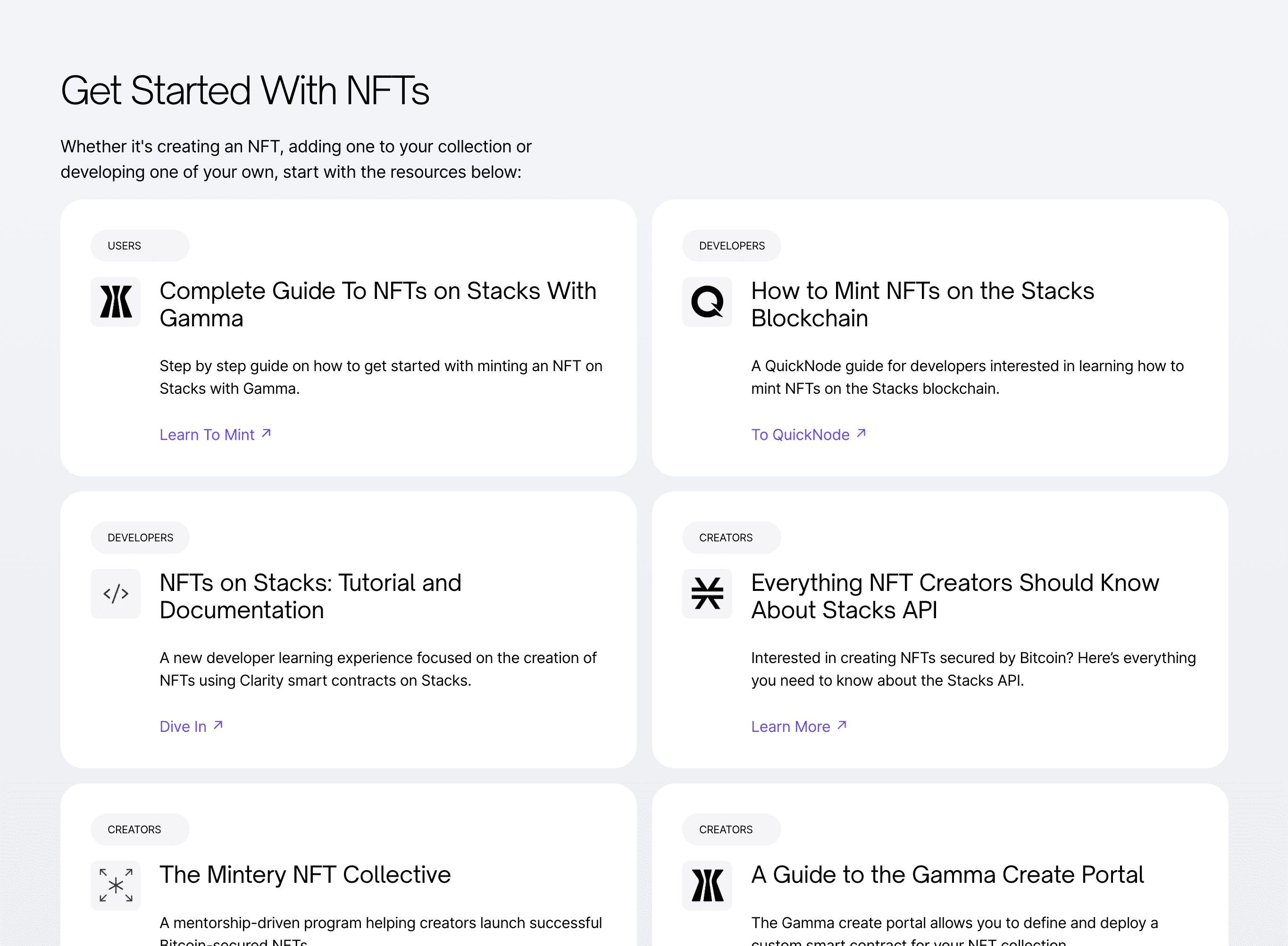The width and height of the screenshot is (1288, 946).
Task: Select CREATORS tag on Gamma Create Portal card
Action: [x=731, y=830]
